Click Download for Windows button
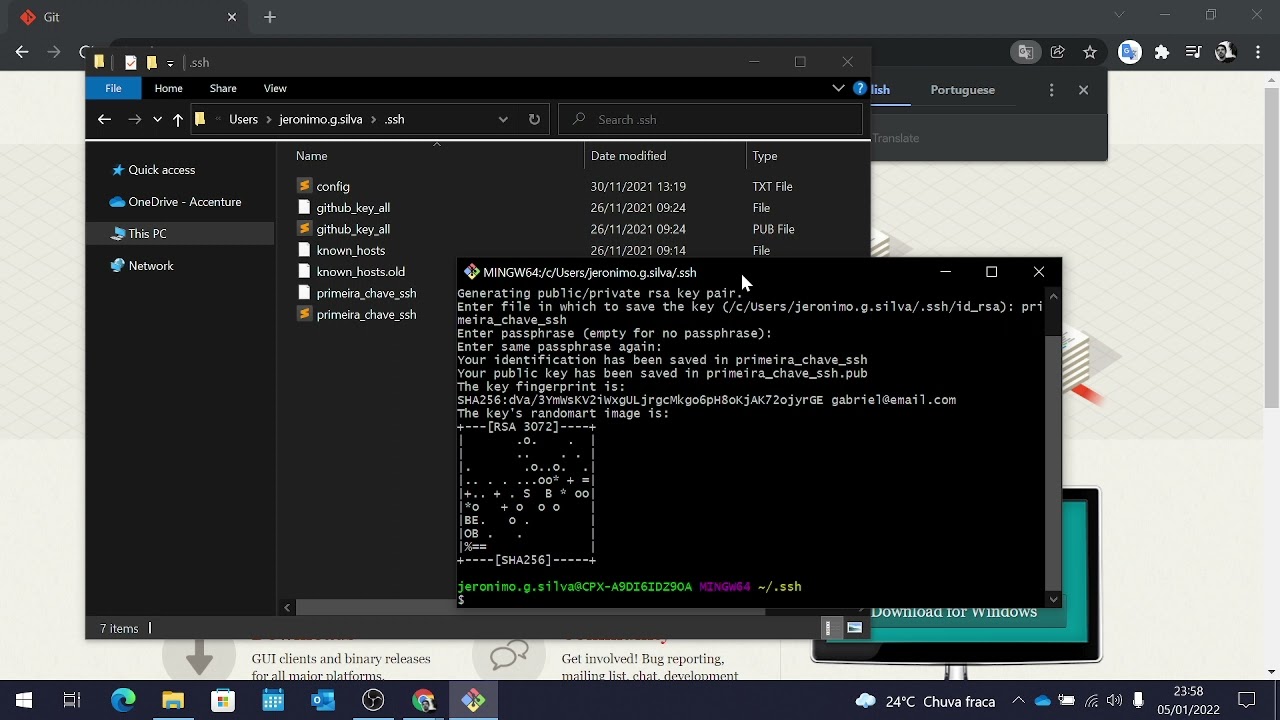Screen dimensions: 1280x720 tap(954, 612)
